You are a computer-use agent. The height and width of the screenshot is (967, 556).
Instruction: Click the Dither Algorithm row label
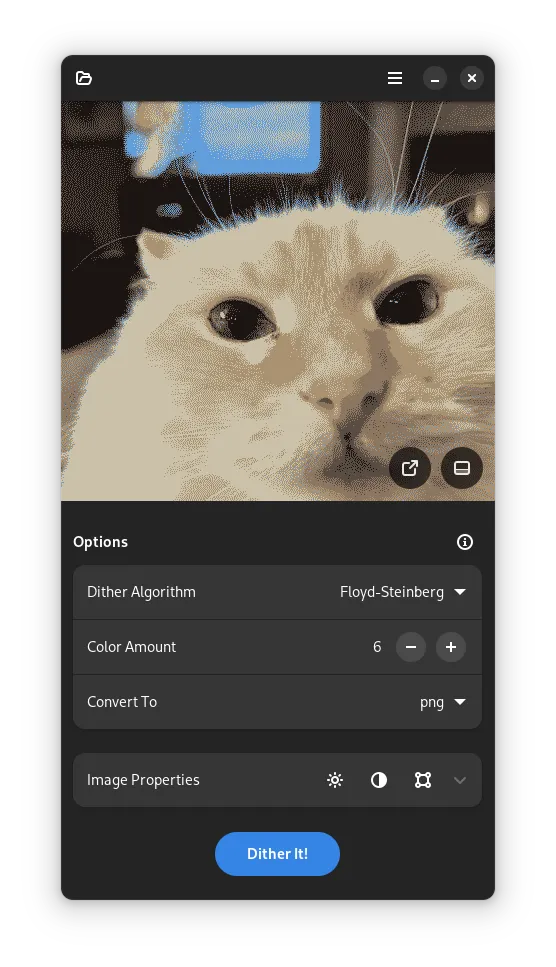(x=141, y=592)
